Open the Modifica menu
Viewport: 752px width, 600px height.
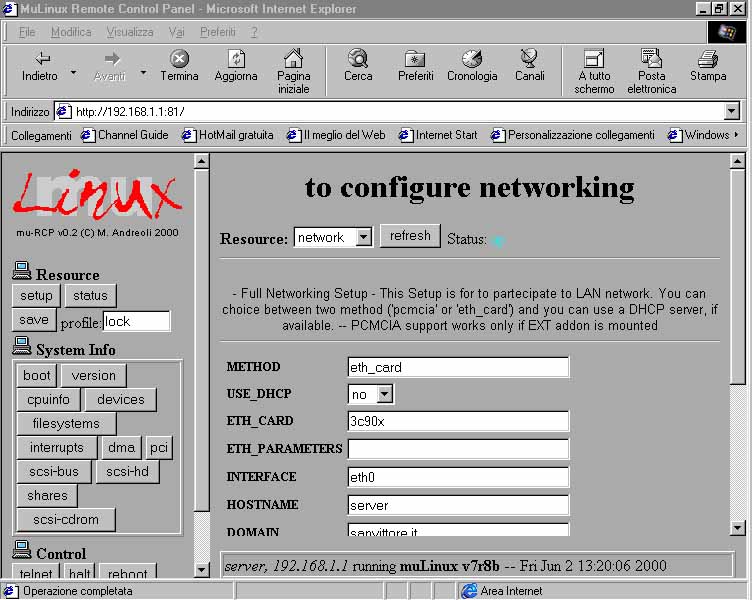point(71,32)
